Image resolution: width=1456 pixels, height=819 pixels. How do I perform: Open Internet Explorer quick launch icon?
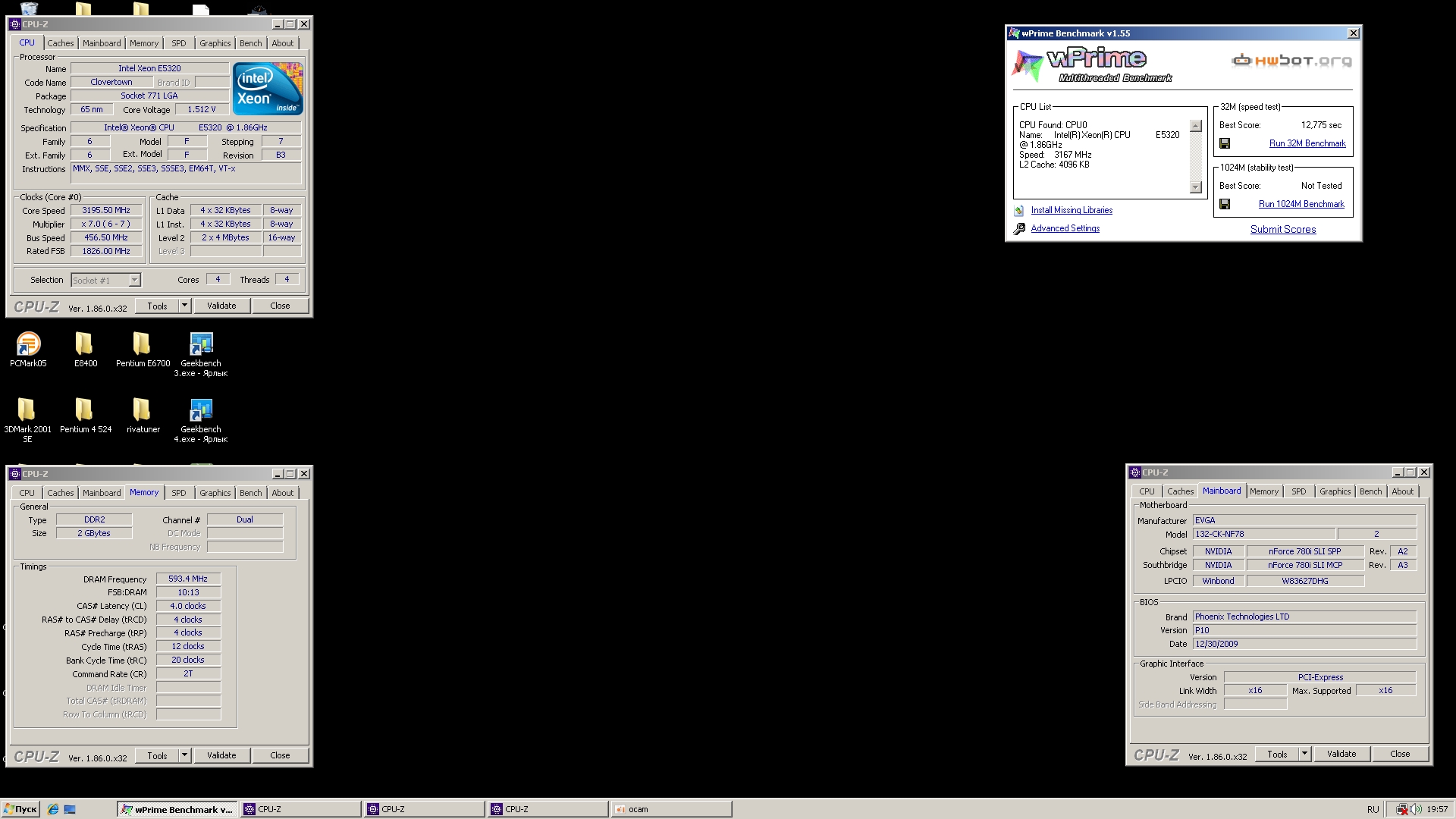tap(53, 809)
